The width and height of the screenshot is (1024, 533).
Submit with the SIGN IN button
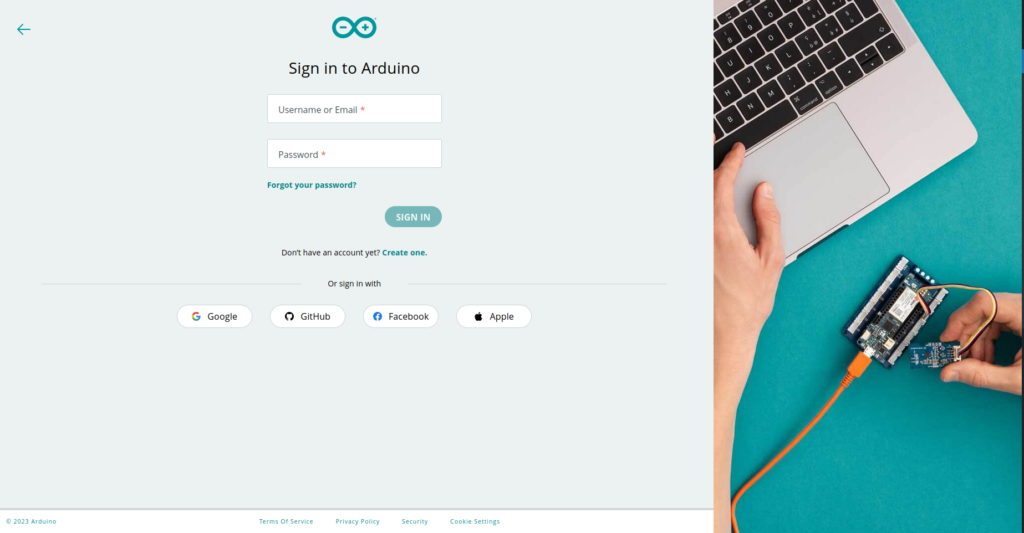coord(413,217)
